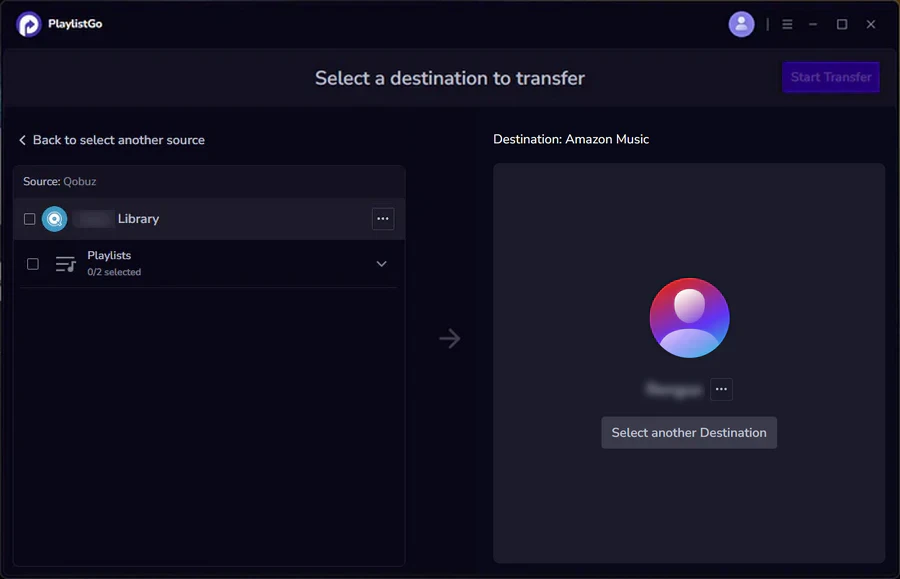
Task: Expand the Playlists section chevron
Action: (x=381, y=264)
